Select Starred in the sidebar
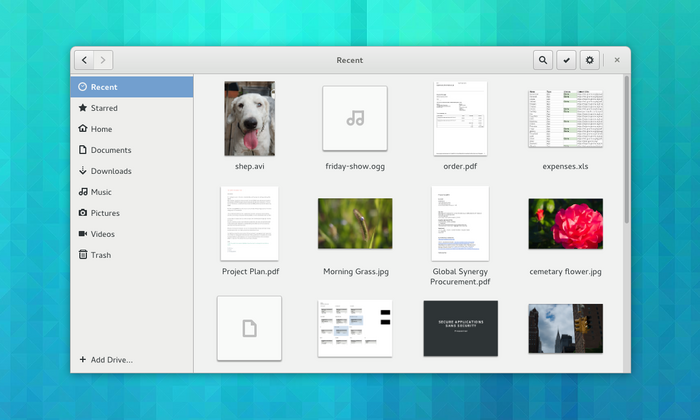The image size is (700, 420). pos(103,108)
